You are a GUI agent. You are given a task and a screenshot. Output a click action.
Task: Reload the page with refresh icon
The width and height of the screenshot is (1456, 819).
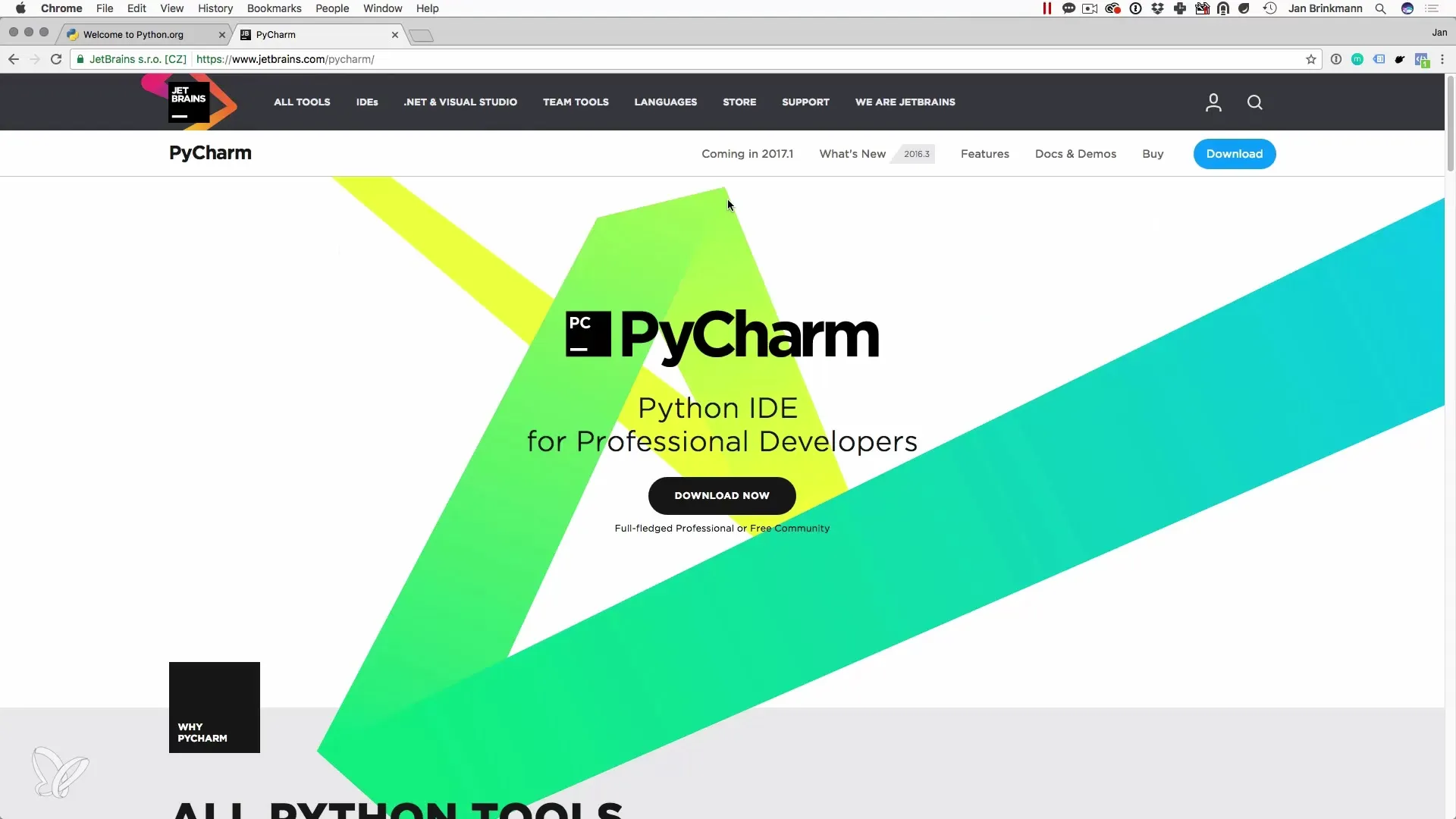pos(56,59)
